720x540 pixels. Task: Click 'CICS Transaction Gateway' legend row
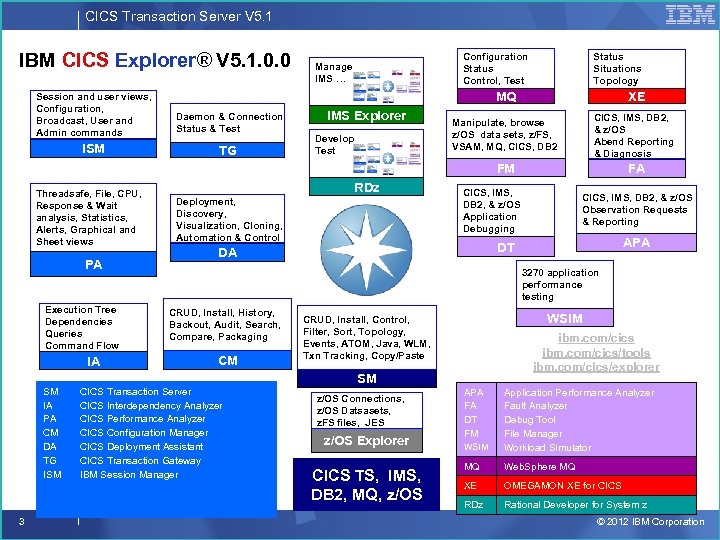122,461
